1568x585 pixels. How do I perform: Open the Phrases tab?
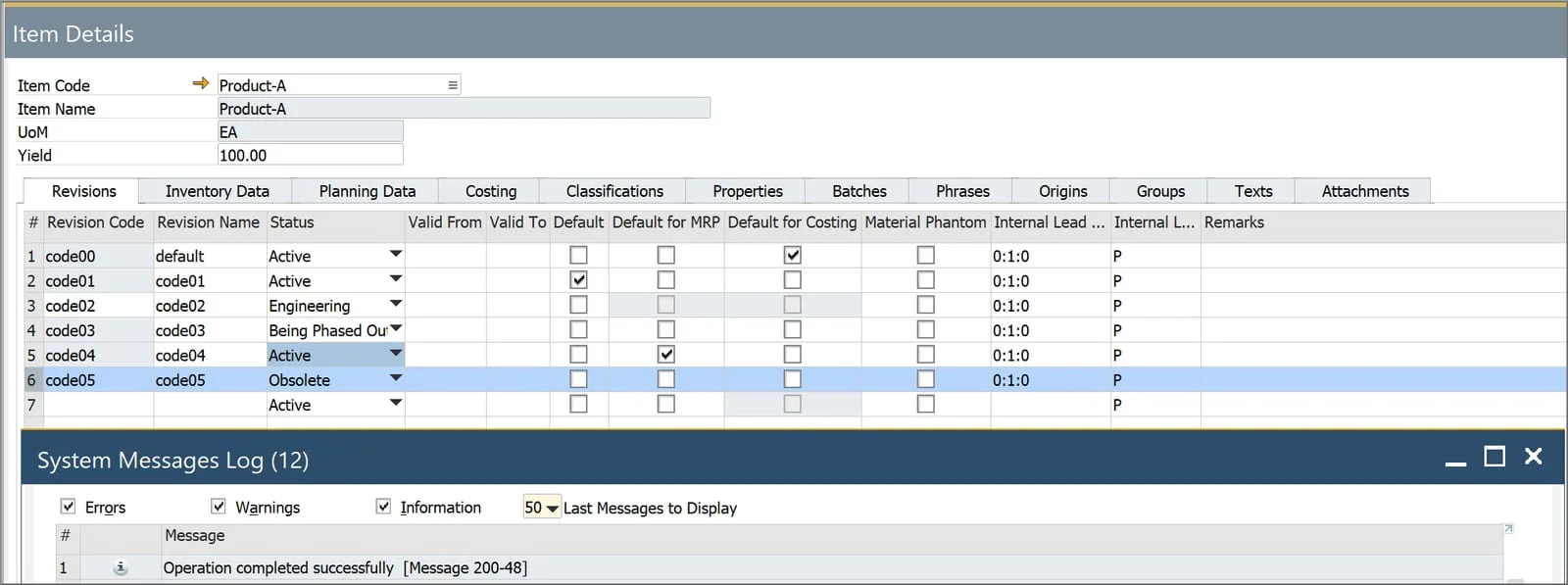[962, 191]
